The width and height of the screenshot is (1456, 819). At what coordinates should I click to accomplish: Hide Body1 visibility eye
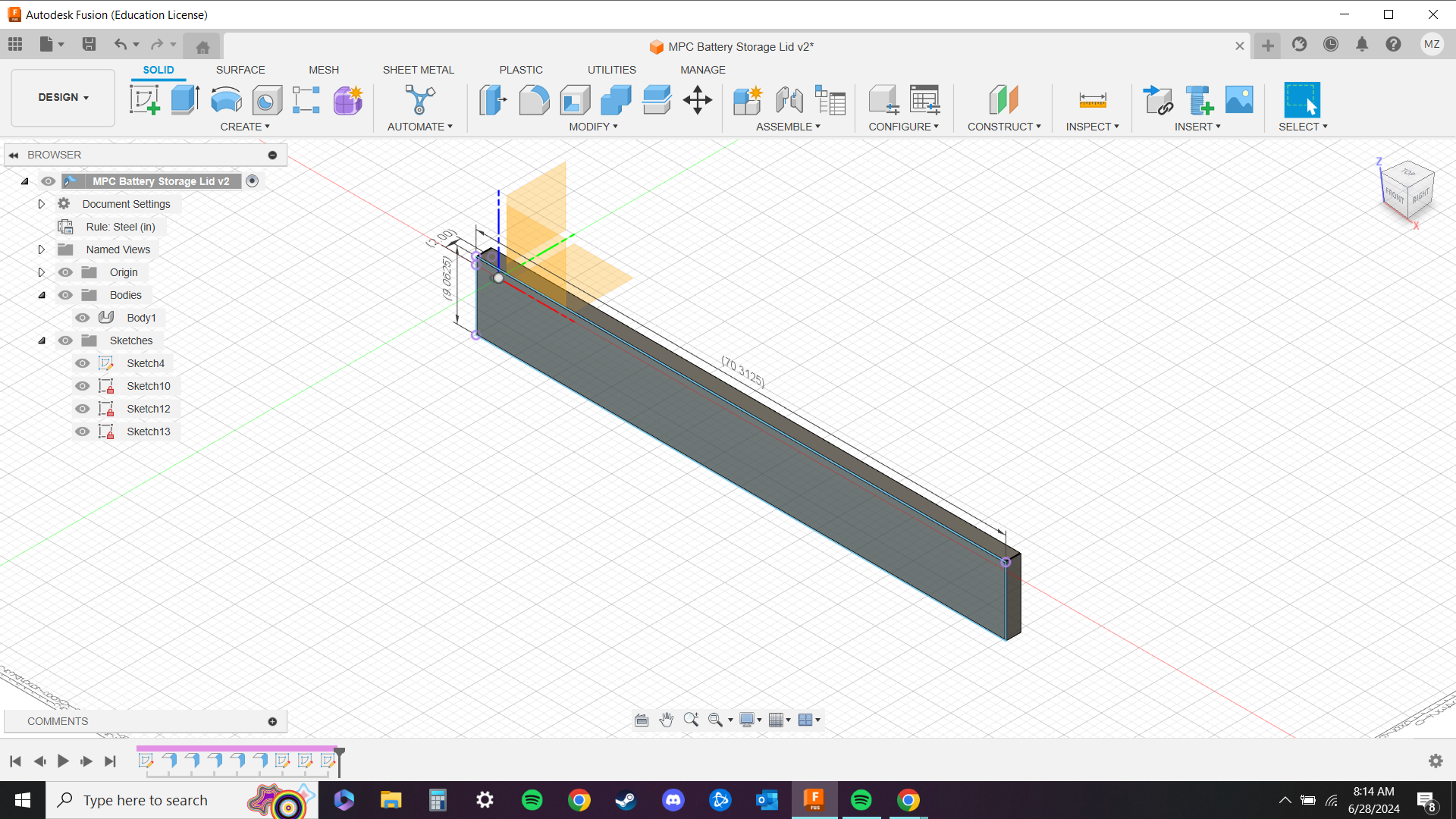tap(83, 318)
